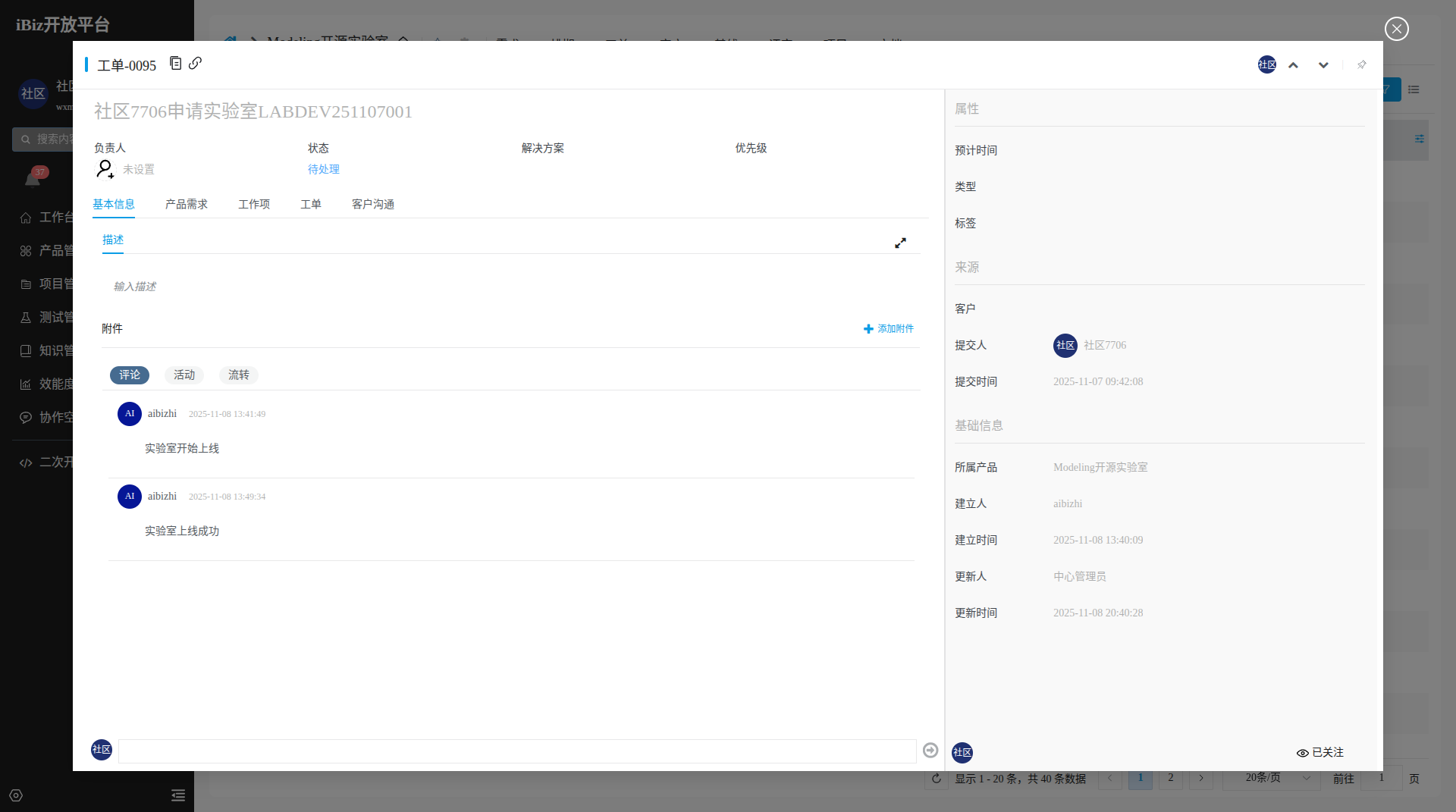Click the settings gear icon at bottom left

point(16,795)
